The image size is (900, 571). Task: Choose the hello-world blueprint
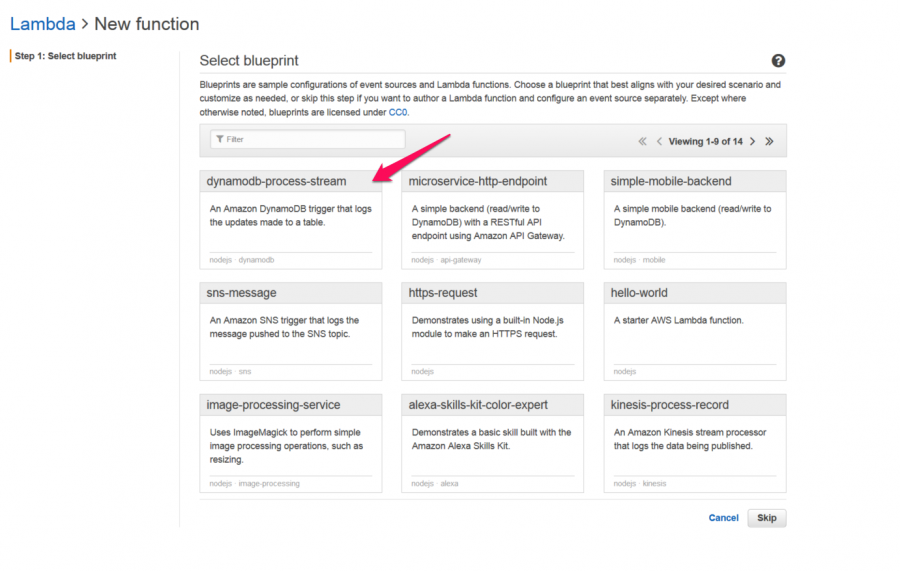695,331
